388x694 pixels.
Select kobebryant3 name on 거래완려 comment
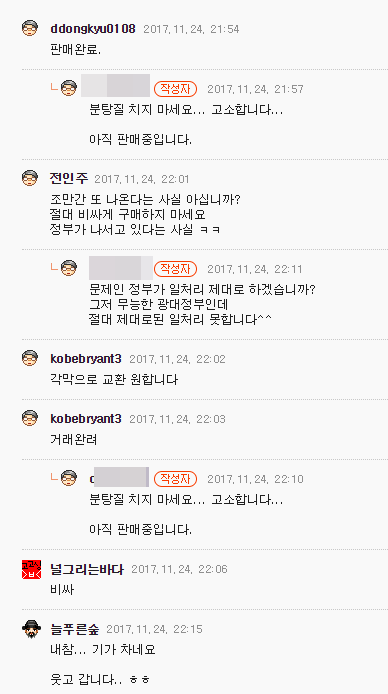[86, 419]
